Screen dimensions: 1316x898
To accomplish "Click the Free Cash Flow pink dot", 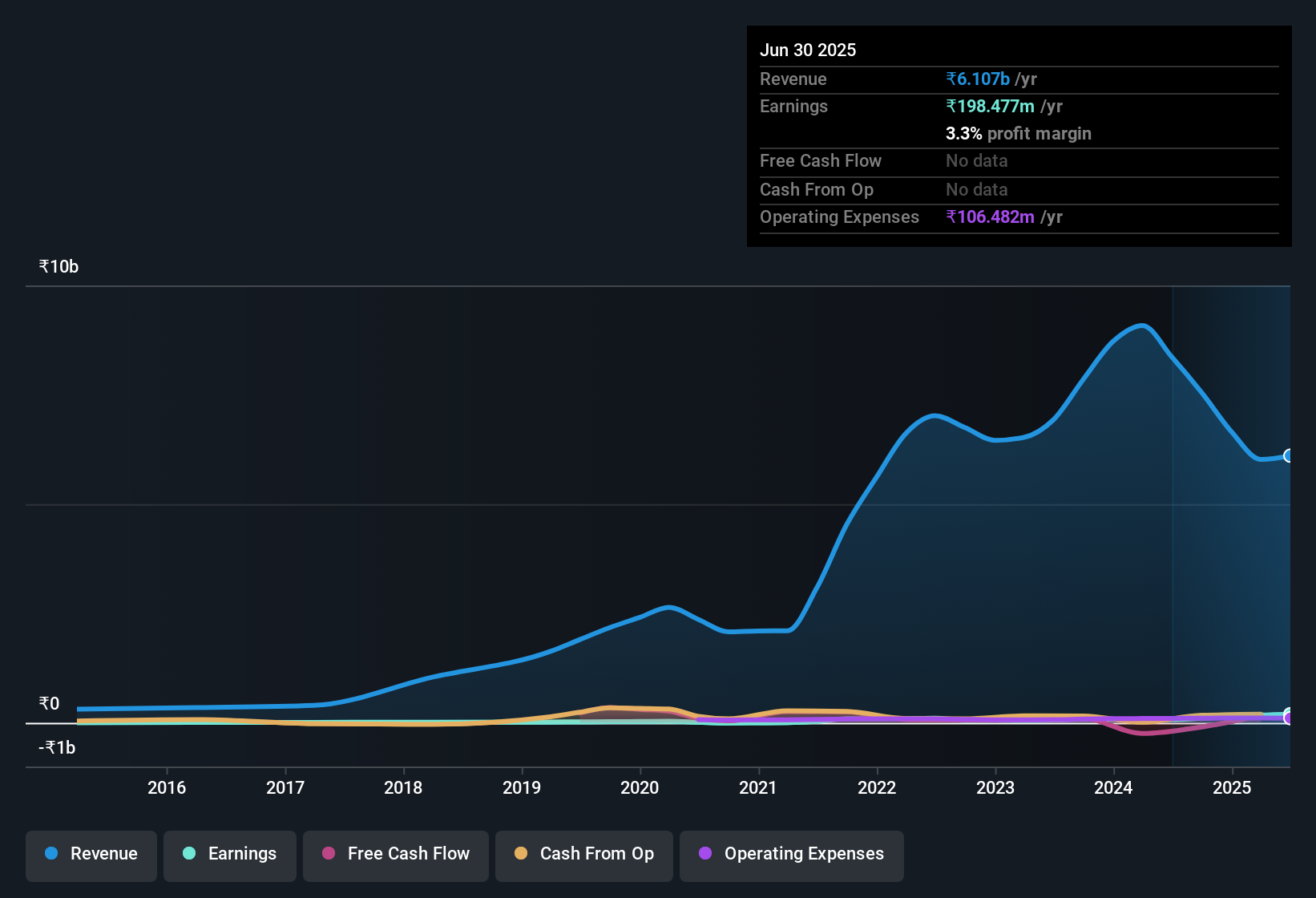I will [329, 854].
